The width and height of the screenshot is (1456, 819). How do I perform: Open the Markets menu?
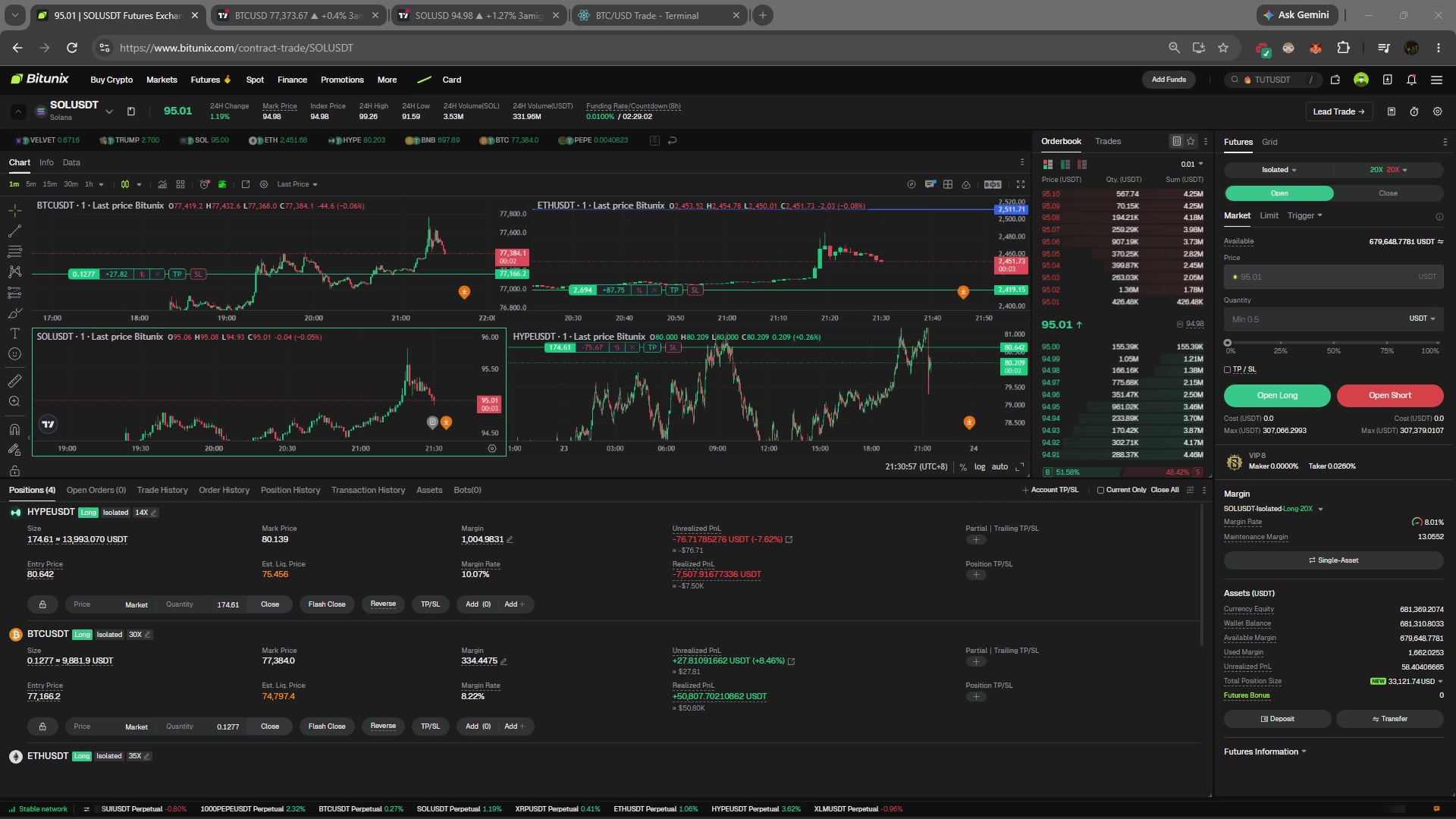[x=162, y=80]
